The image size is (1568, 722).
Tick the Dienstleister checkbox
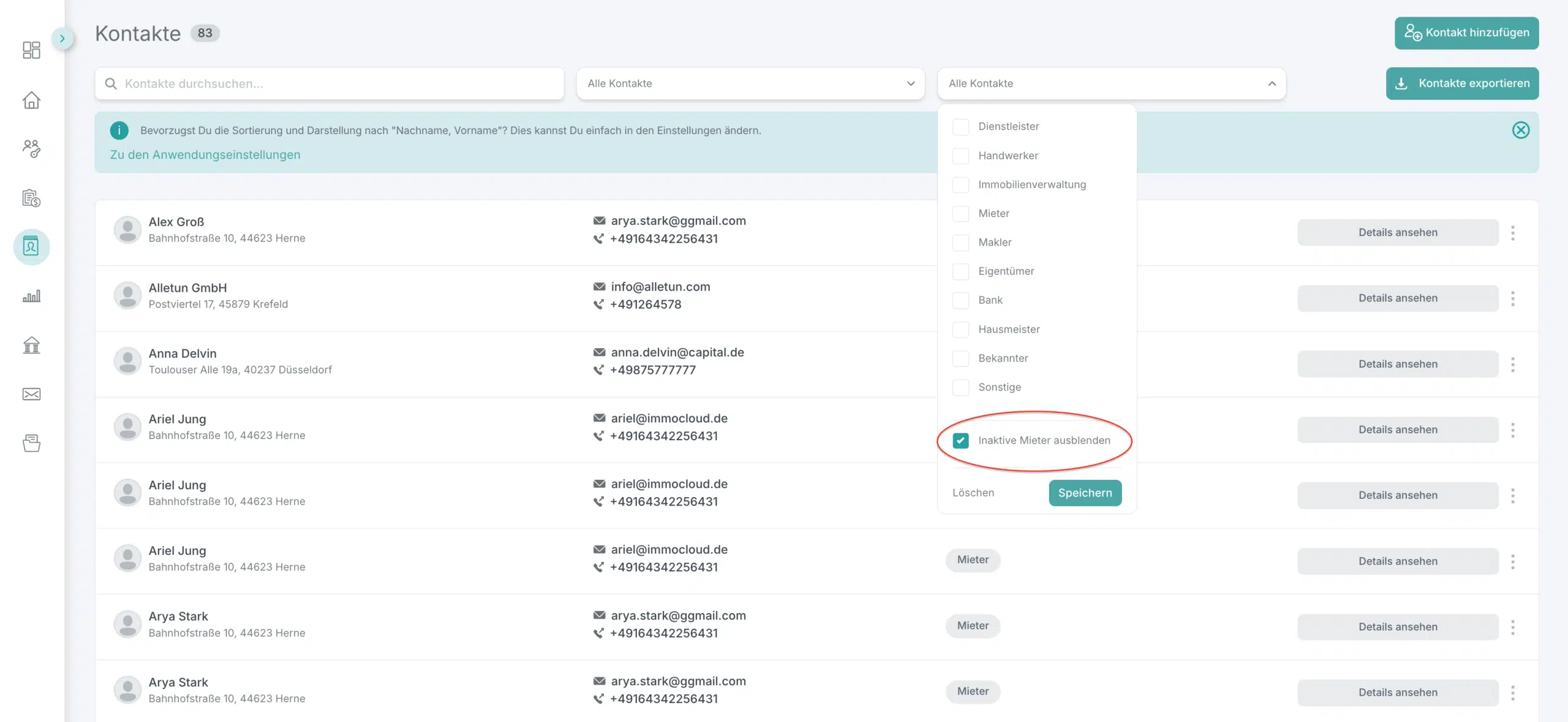coord(960,126)
